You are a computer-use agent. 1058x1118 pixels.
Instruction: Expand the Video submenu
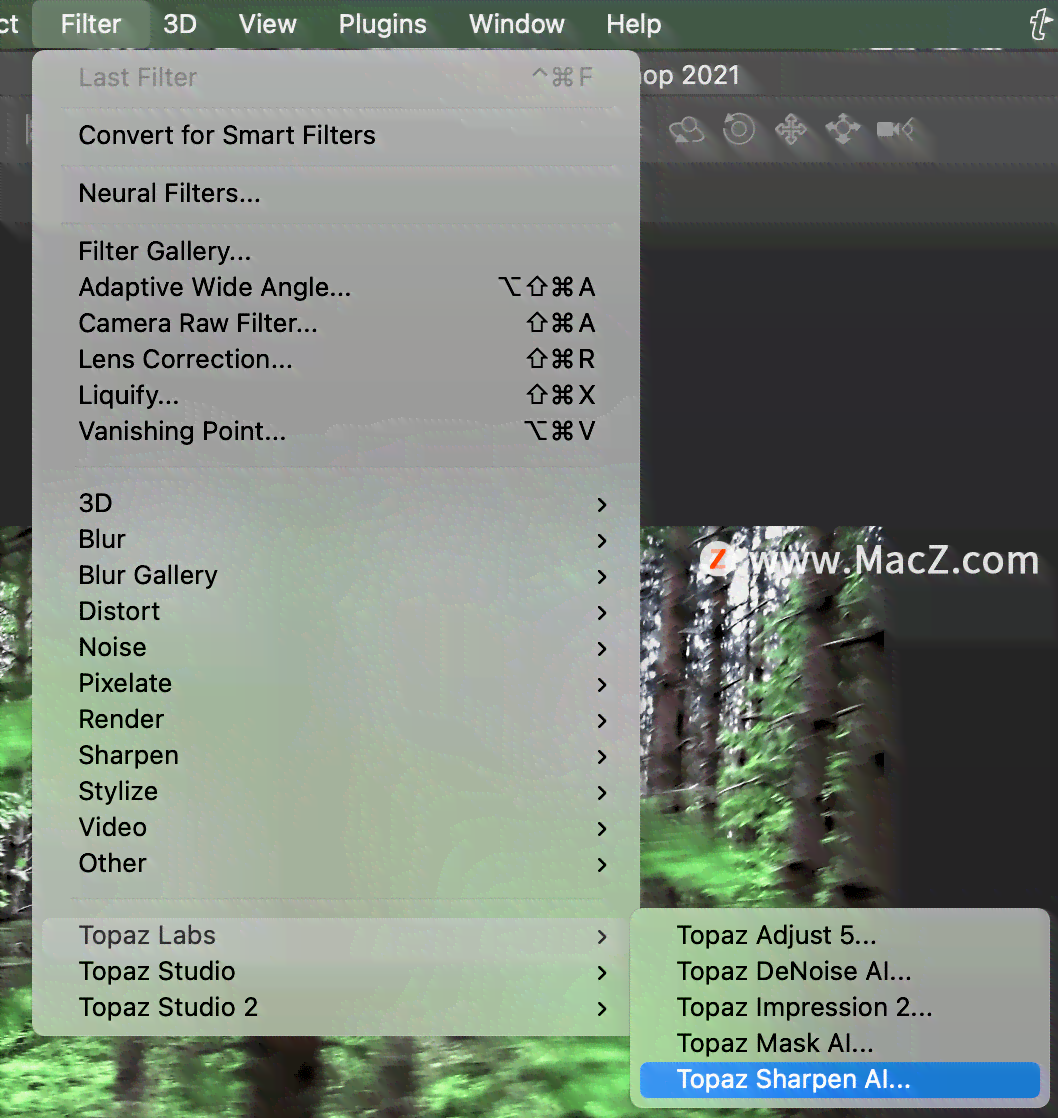click(x=335, y=827)
